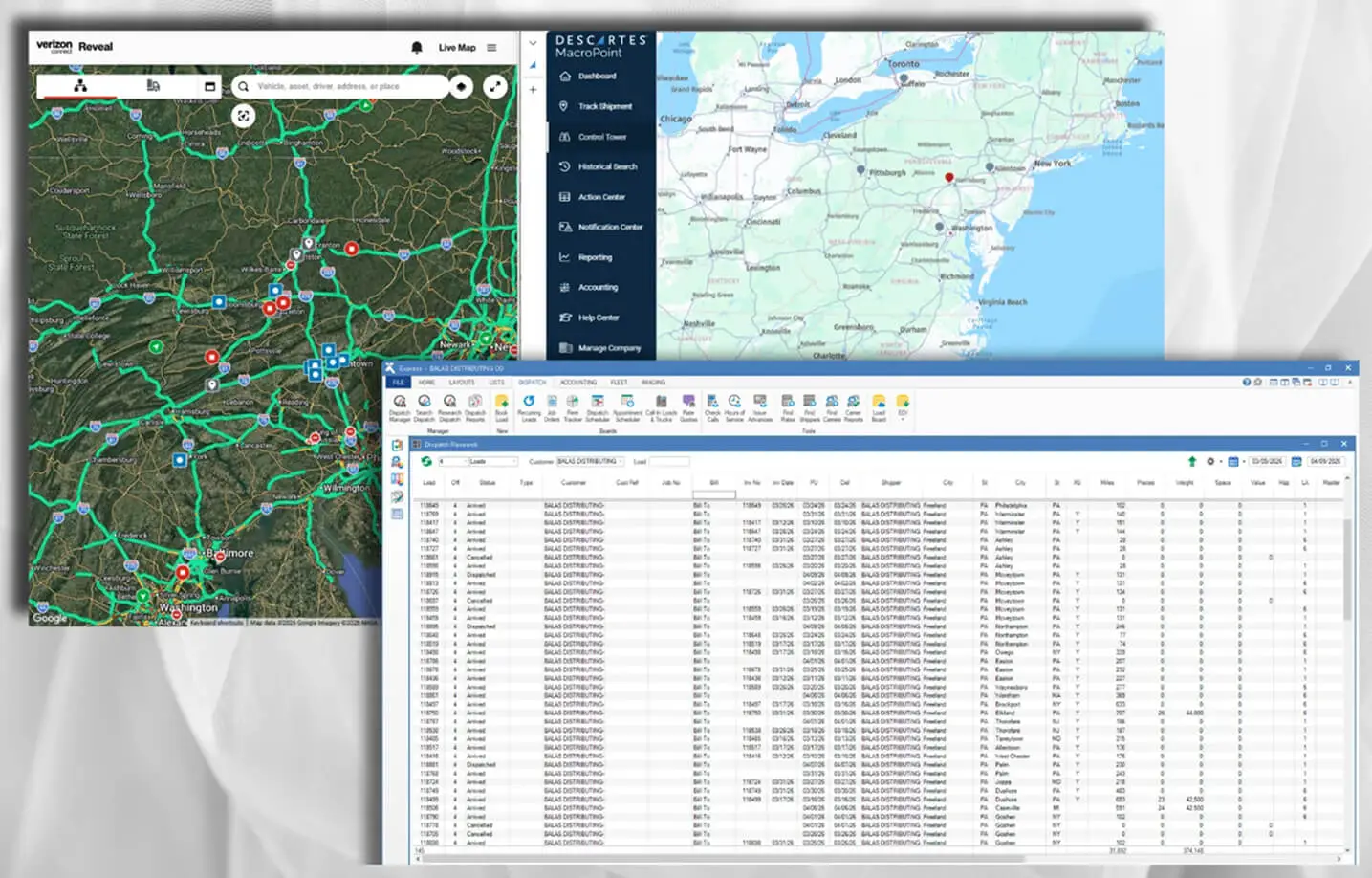Screen dimensions: 1372x878
Task: Open the help icon in Express title area
Action: tap(1247, 382)
